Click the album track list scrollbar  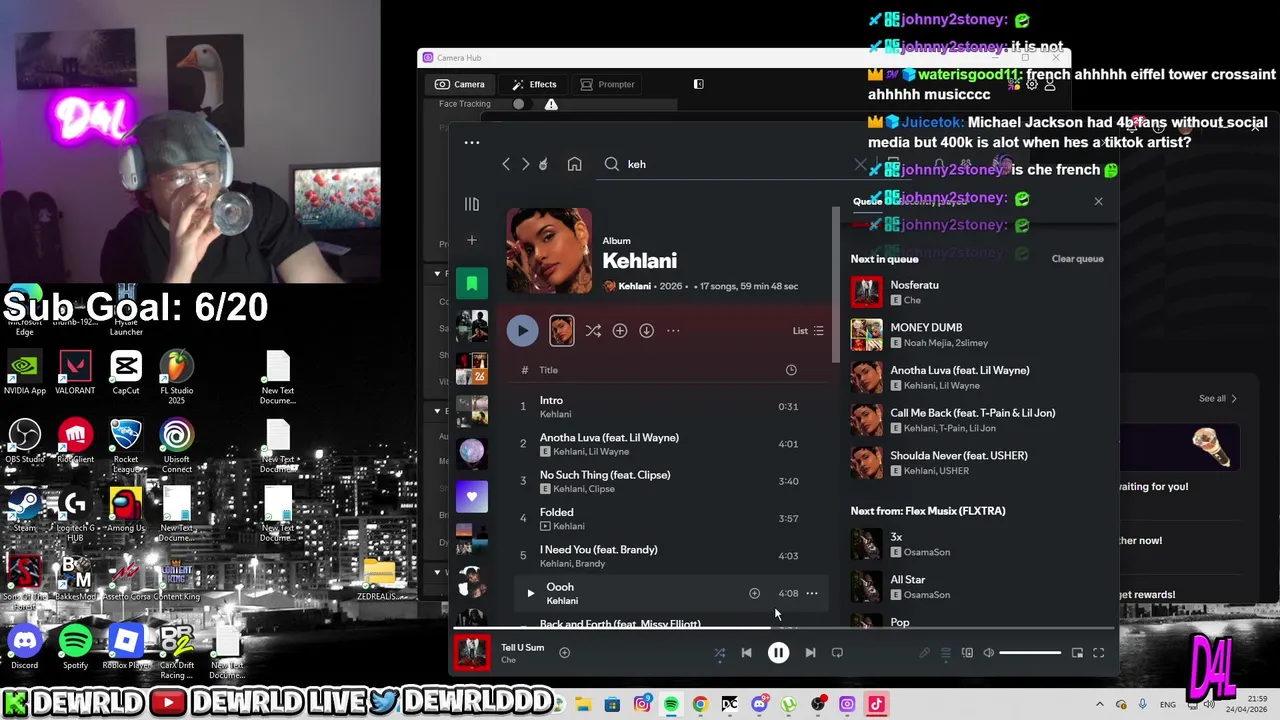836,285
